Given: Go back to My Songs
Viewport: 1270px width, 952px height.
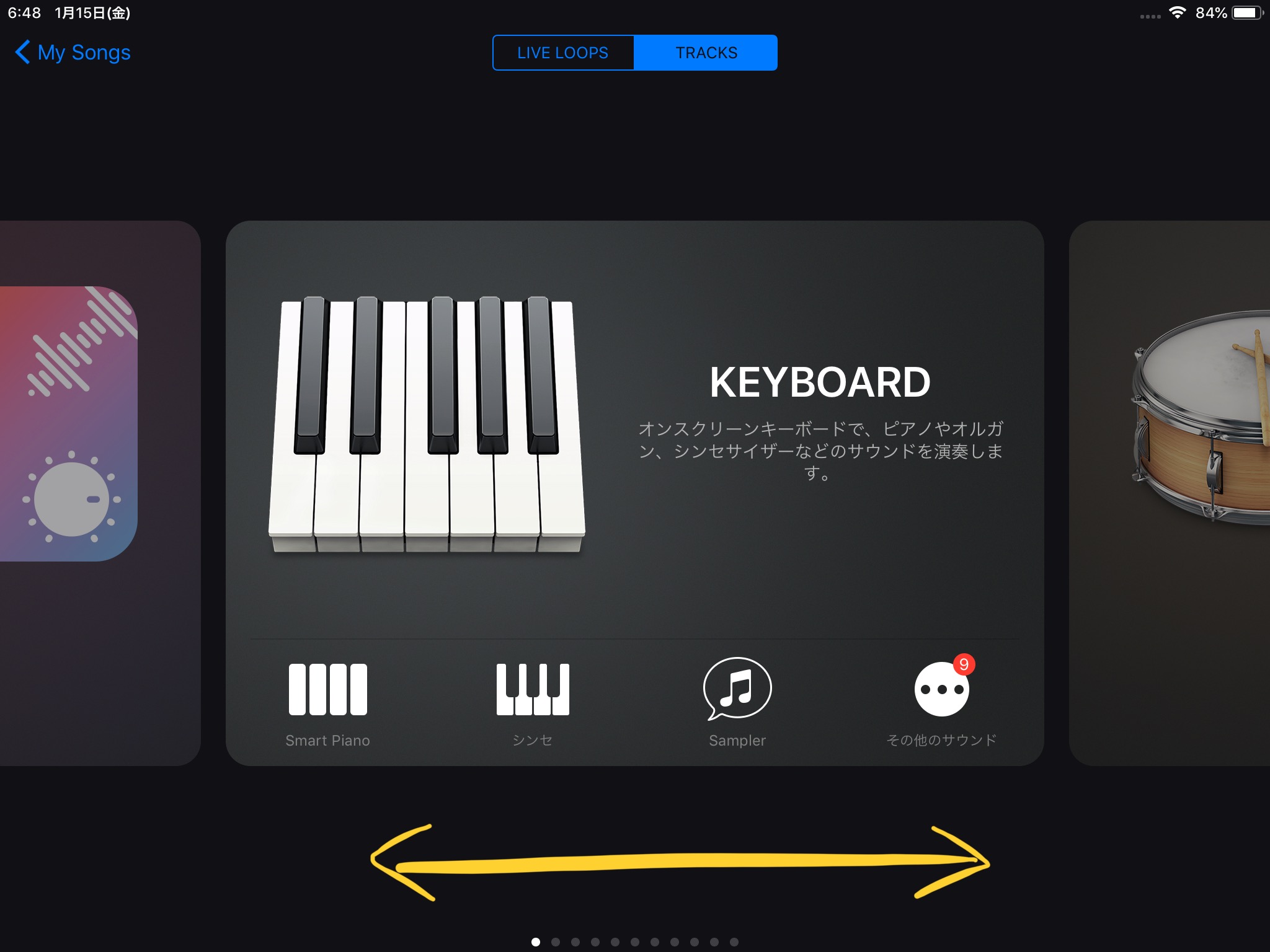Looking at the screenshot, I should click(x=73, y=52).
